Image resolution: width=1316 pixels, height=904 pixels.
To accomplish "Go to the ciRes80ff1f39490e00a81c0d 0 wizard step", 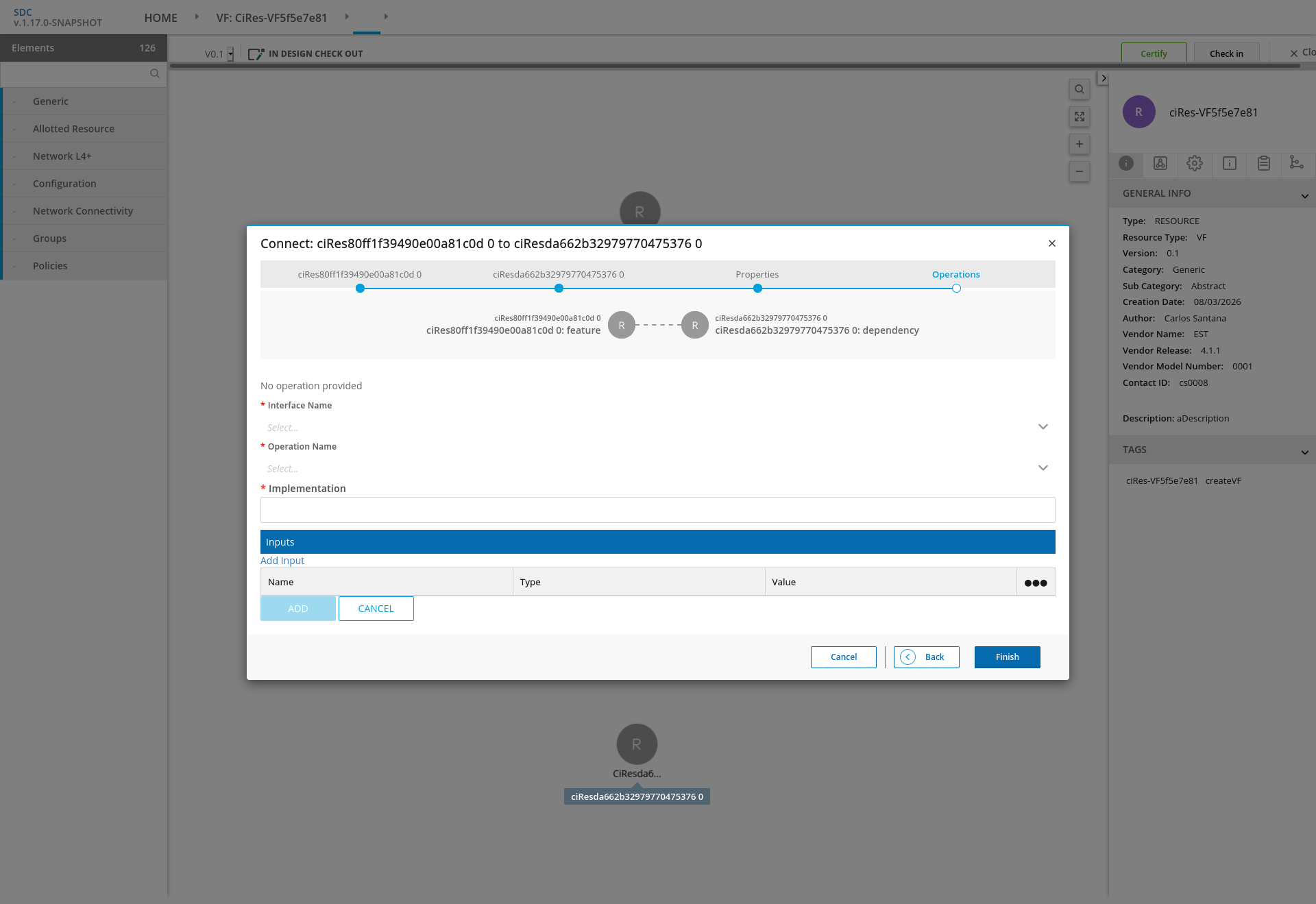I will point(359,274).
